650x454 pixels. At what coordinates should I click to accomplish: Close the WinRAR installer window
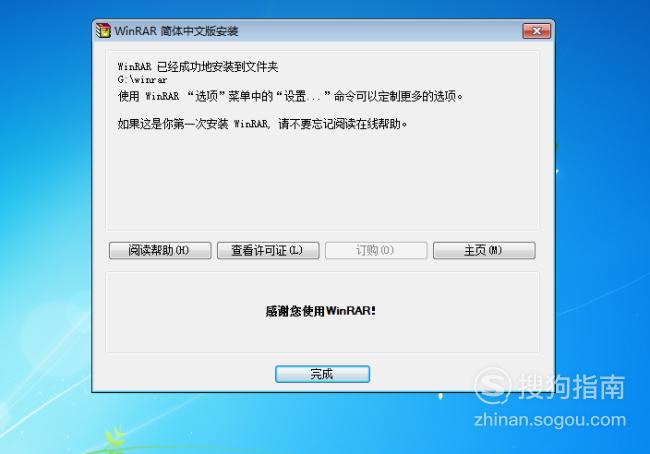click(x=536, y=31)
